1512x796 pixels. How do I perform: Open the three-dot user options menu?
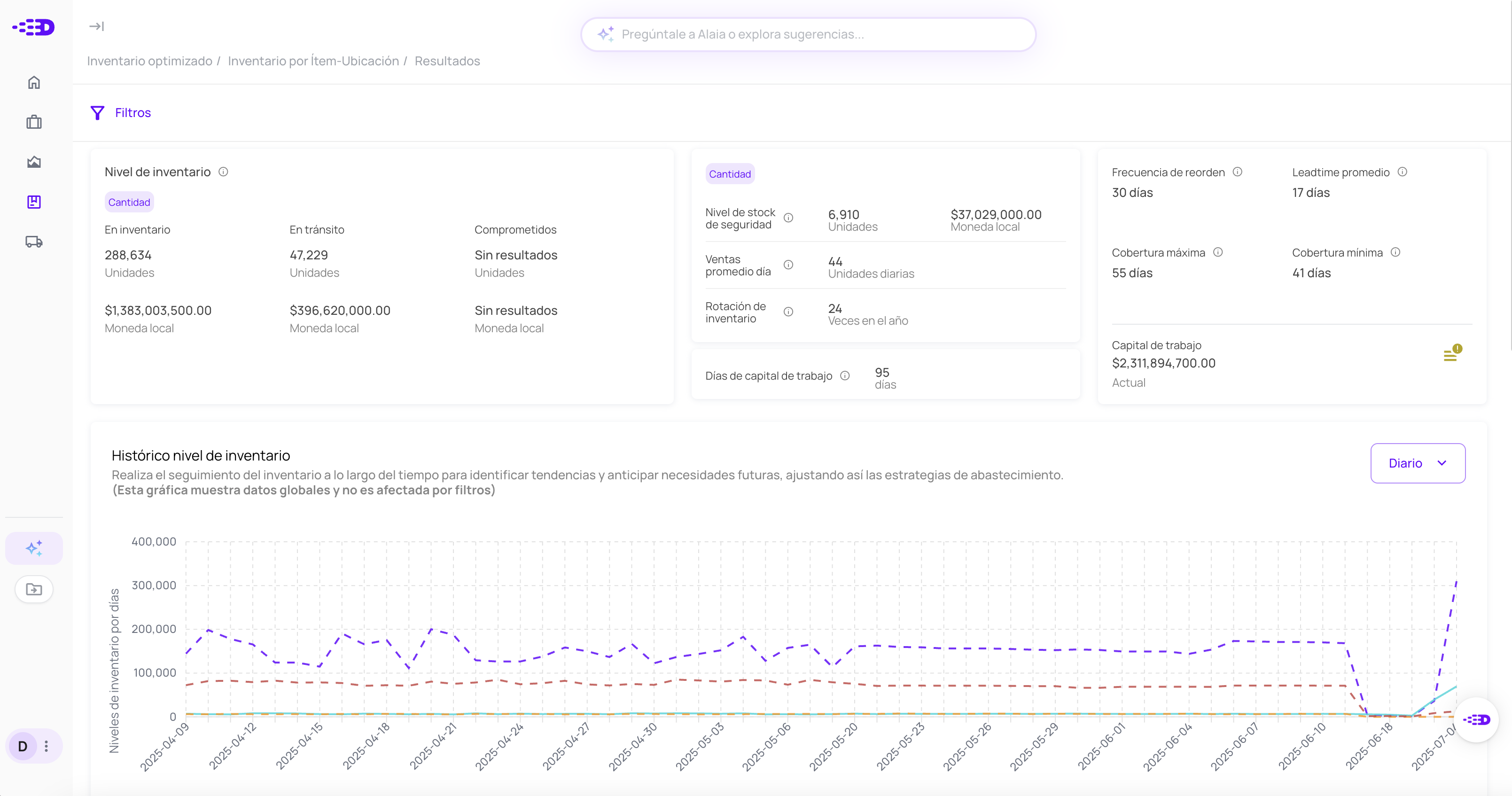(x=47, y=746)
